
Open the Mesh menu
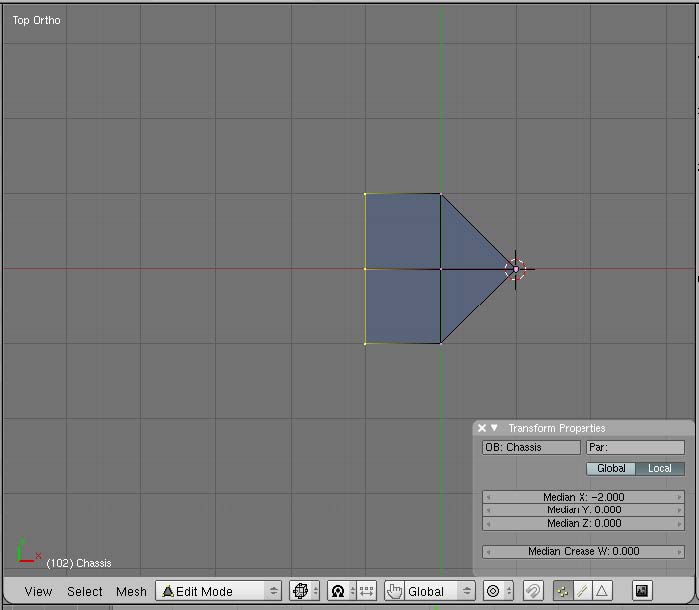click(131, 591)
